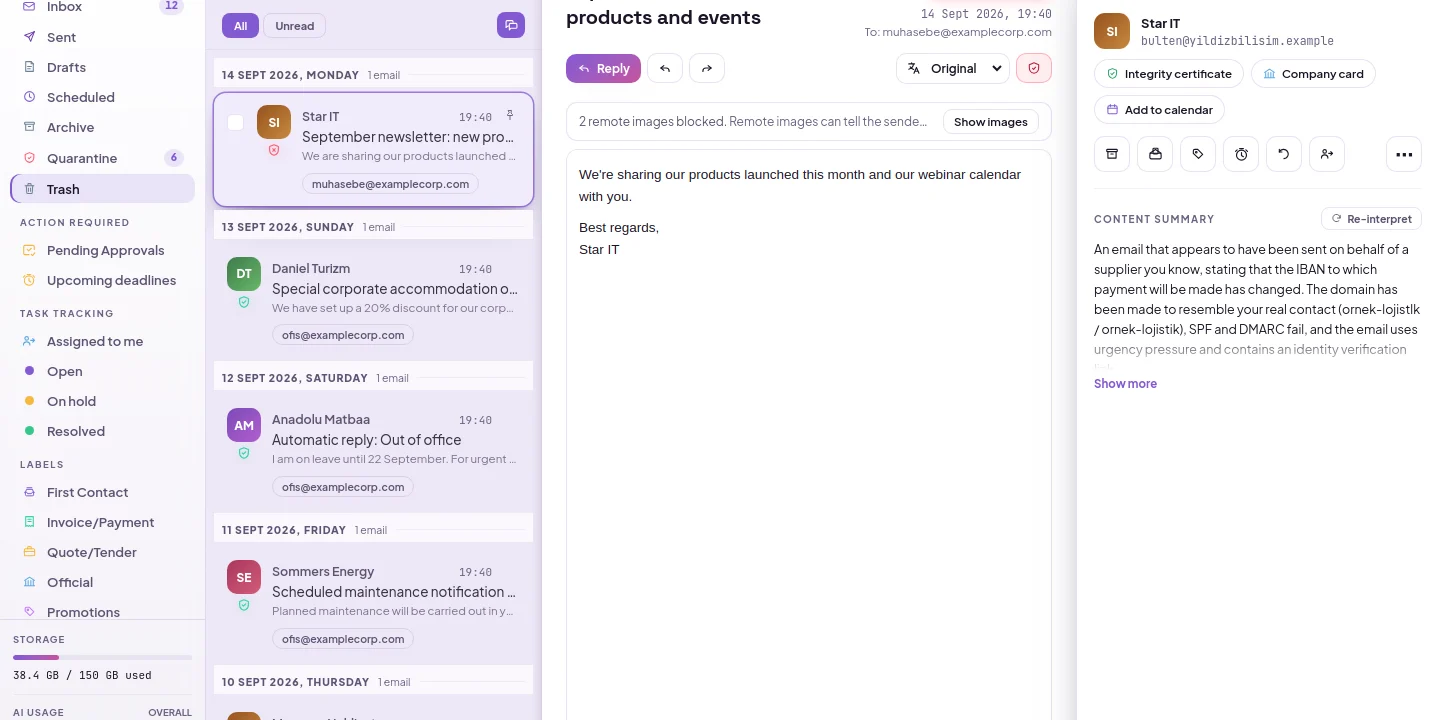Image resolution: width=1440 pixels, height=720 pixels.
Task: Open the Company card
Action: (1313, 74)
